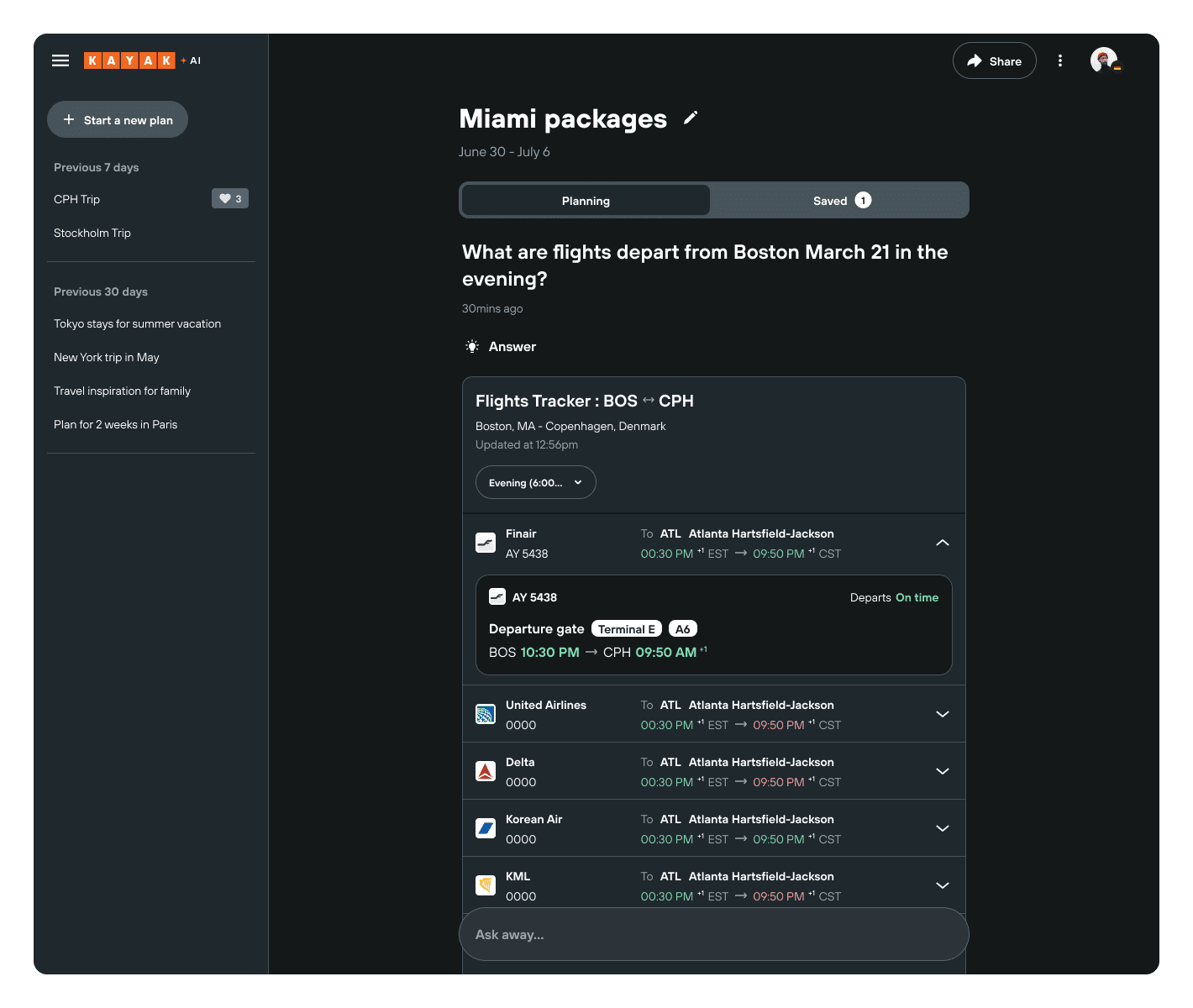The height and width of the screenshot is (1008, 1193).
Task: Click the Ask away input field
Action: click(x=714, y=934)
